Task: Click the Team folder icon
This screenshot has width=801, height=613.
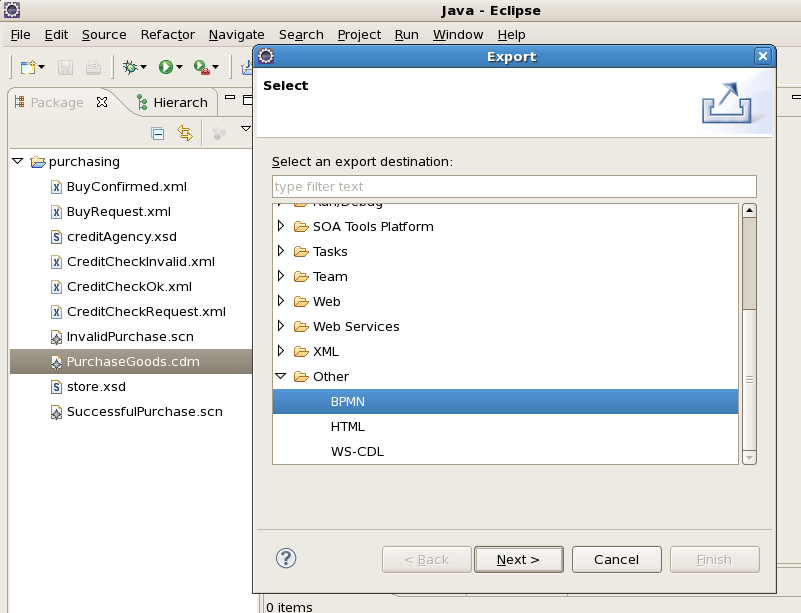Action: [301, 276]
